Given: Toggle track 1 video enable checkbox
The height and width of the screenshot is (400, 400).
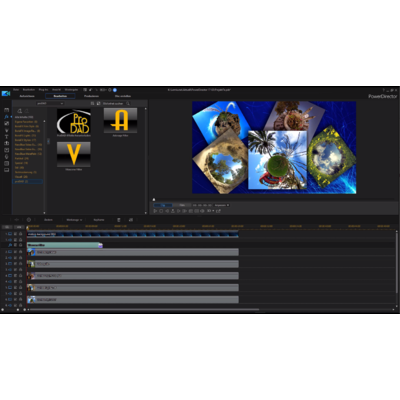Looking at the screenshot, I should [x=15, y=234].
